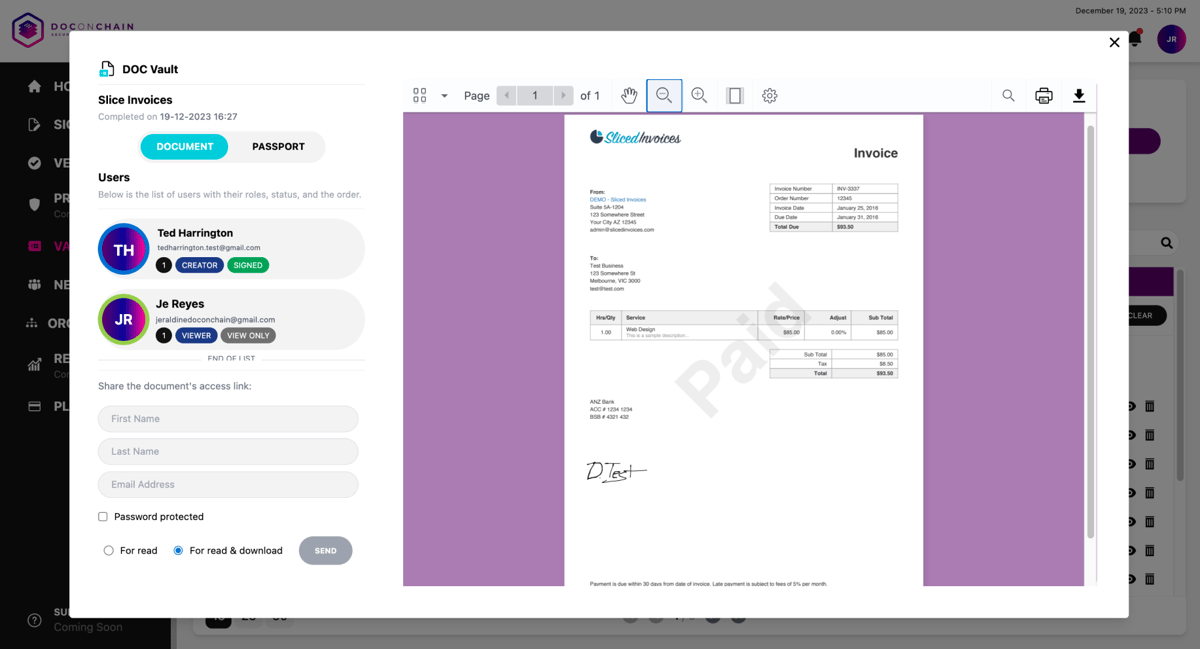Enable the Password protected checkbox
This screenshot has height=649, width=1200.
102,516
